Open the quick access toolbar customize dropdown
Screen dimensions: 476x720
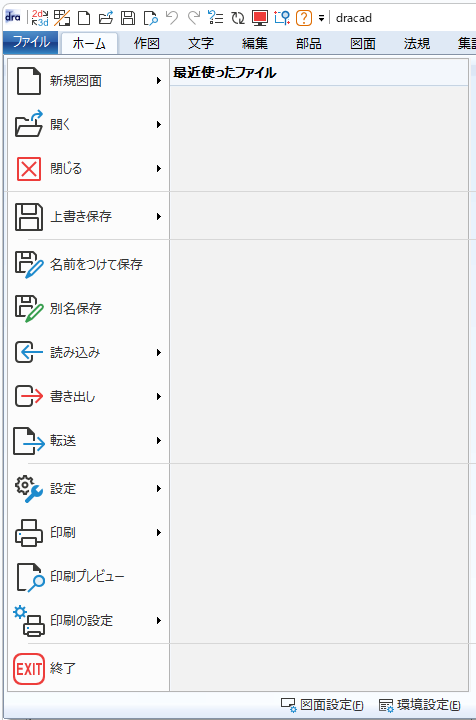[321, 18]
